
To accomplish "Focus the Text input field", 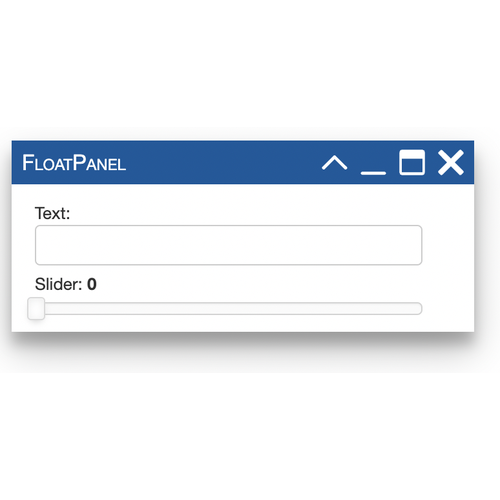I will pos(228,245).
